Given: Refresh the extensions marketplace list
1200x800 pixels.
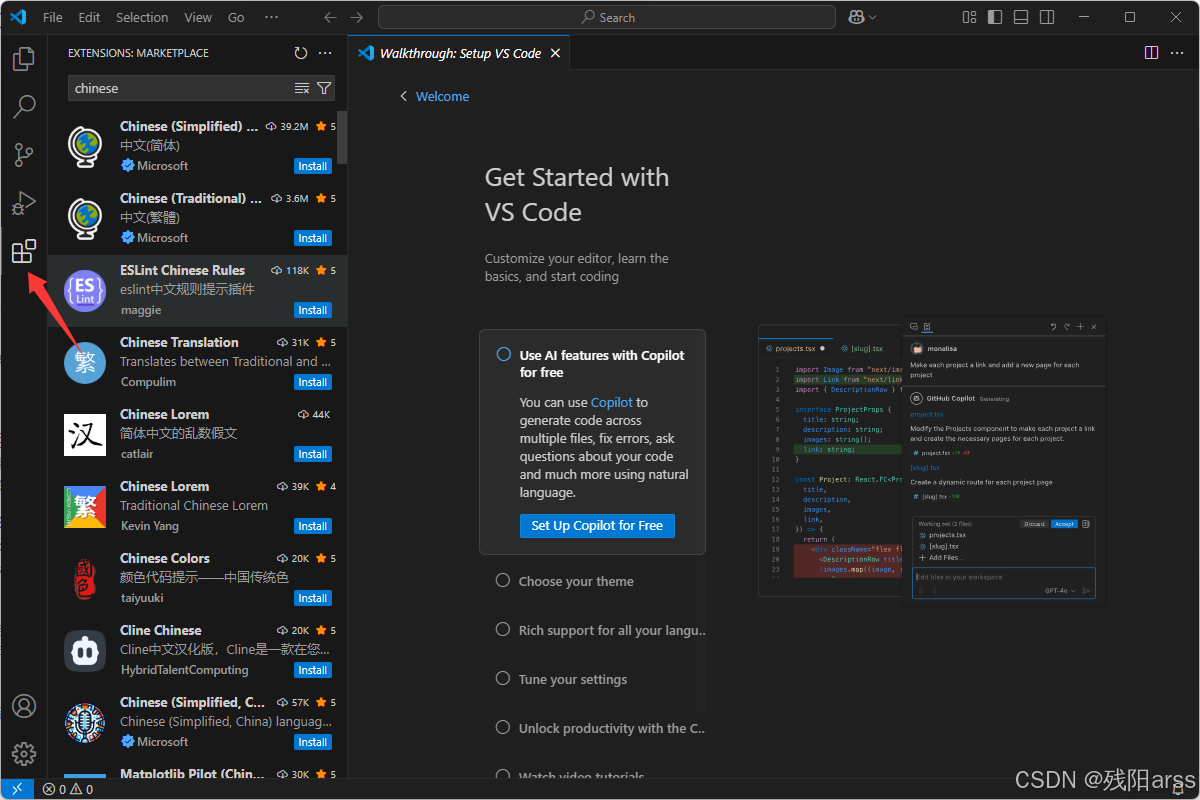Looking at the screenshot, I should (301, 53).
